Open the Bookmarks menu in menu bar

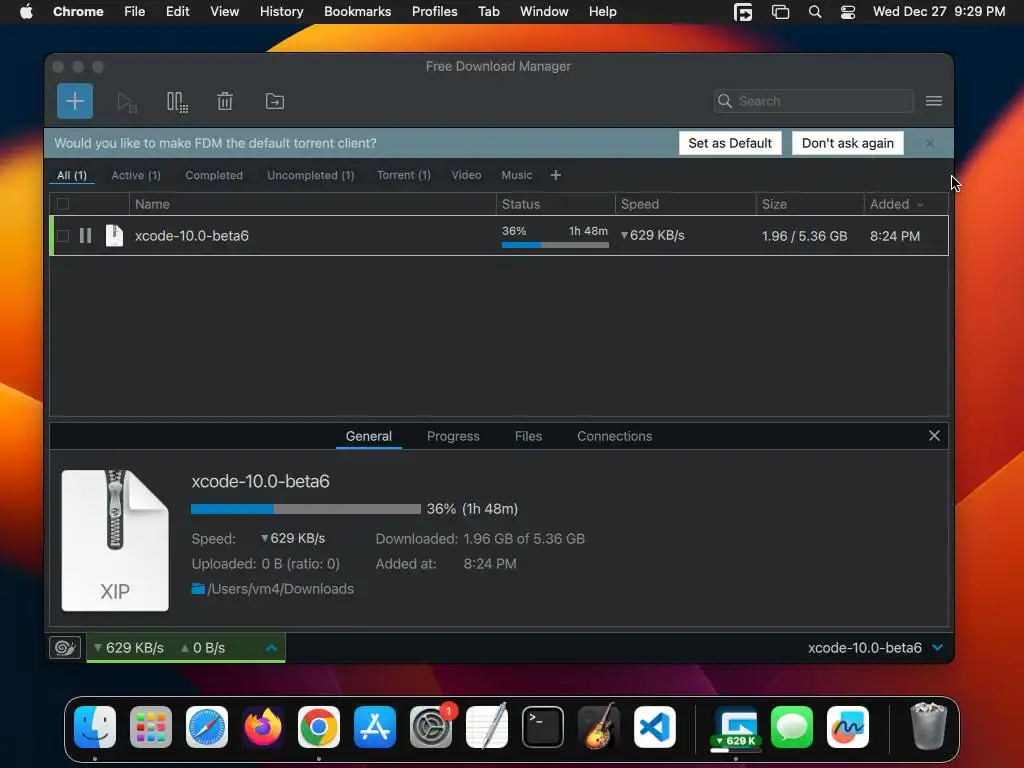(x=357, y=12)
